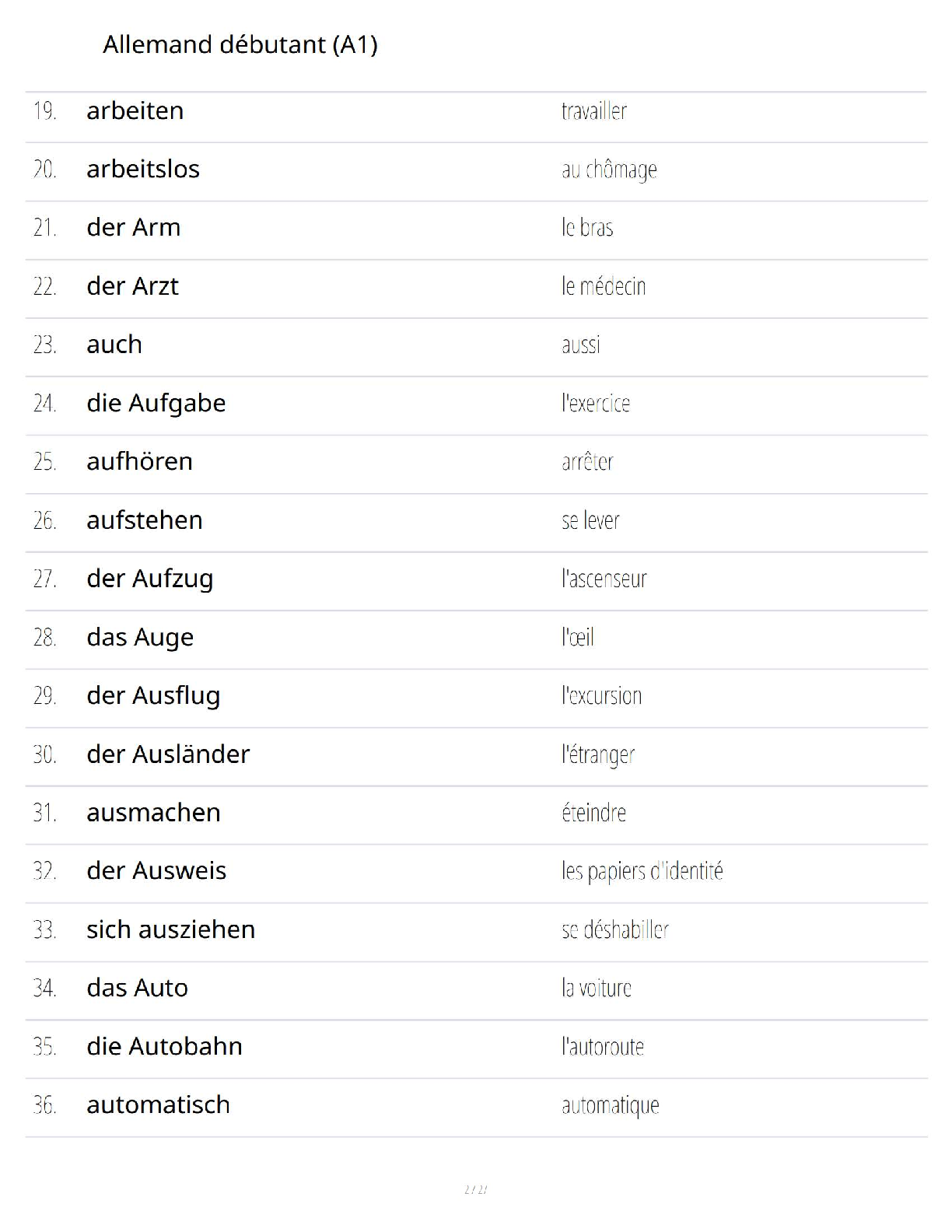
Task: Click the 'Allemand débutant (A1)' page title
Action: (x=240, y=44)
